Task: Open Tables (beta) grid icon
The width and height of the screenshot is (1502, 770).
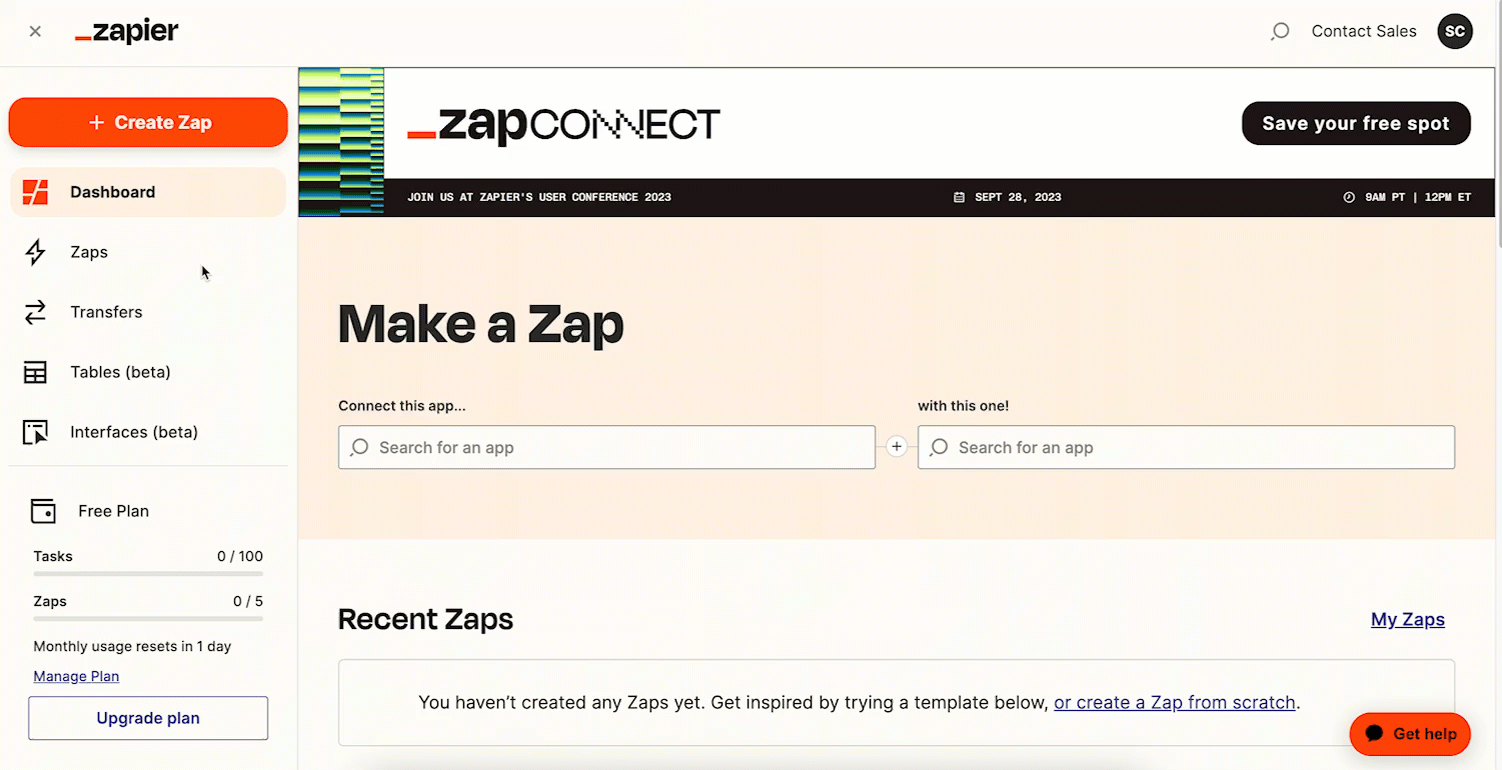Action: click(36, 372)
